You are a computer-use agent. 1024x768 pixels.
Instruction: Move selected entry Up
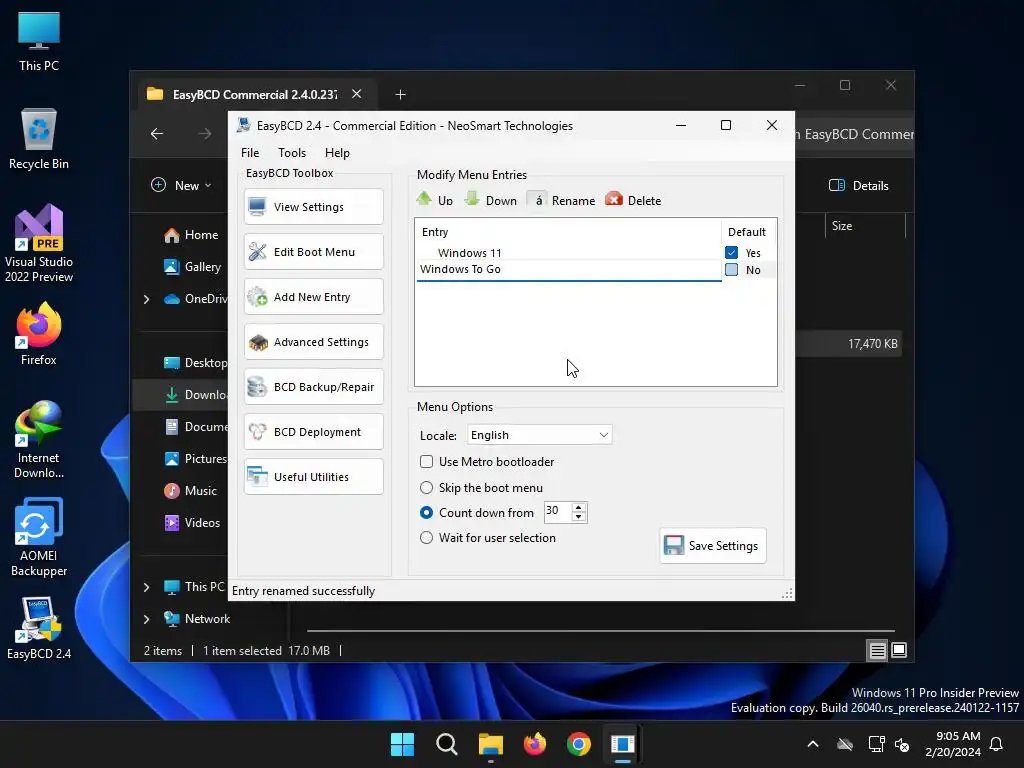434,200
